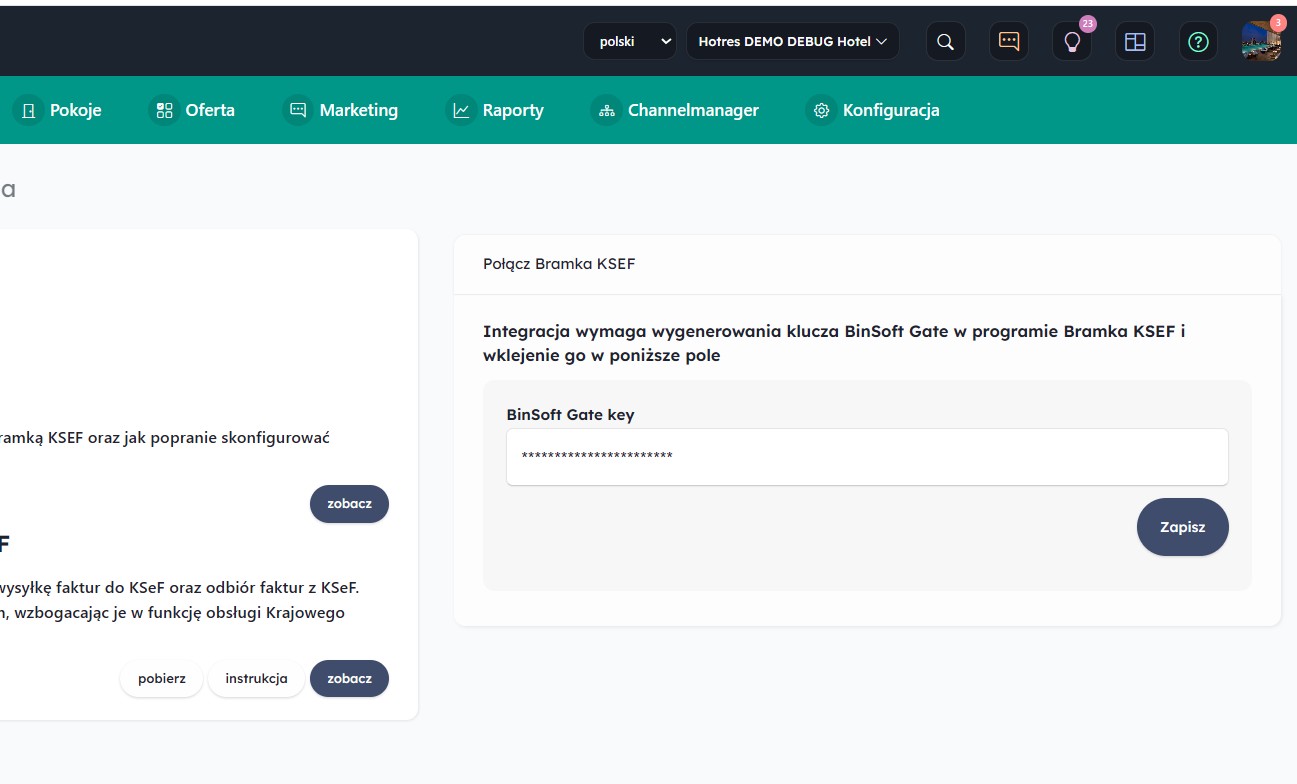Open the chat messages icon
The height and width of the screenshot is (784, 1297).
click(1009, 42)
